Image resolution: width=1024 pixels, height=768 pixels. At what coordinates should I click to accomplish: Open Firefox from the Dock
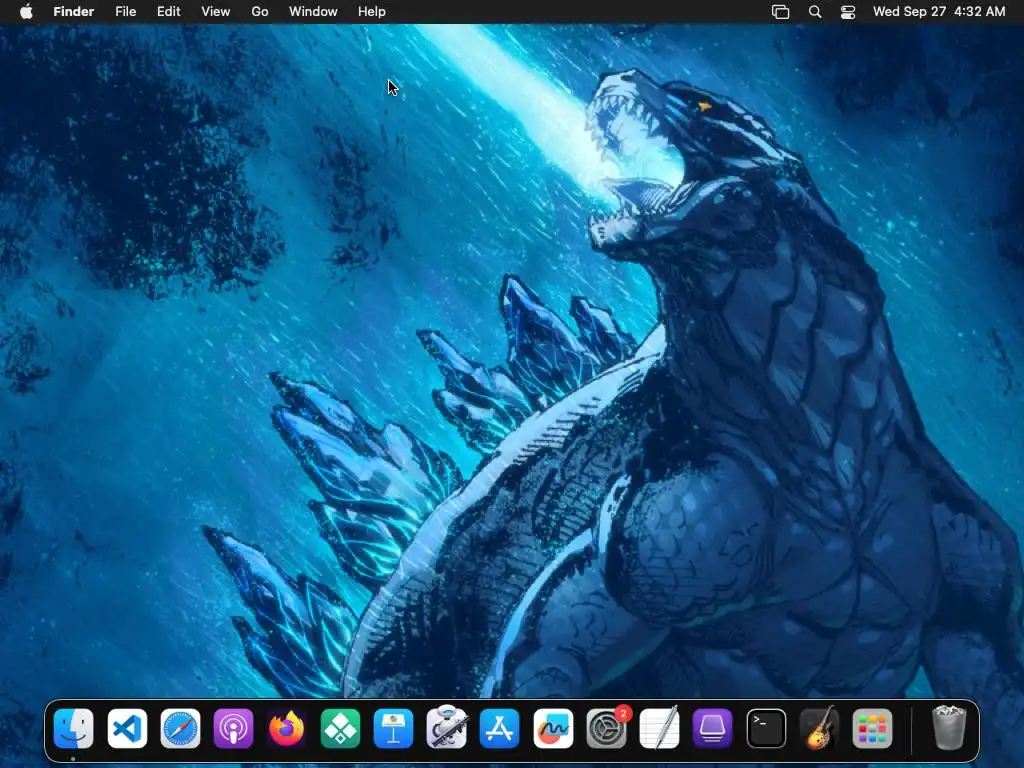point(287,728)
